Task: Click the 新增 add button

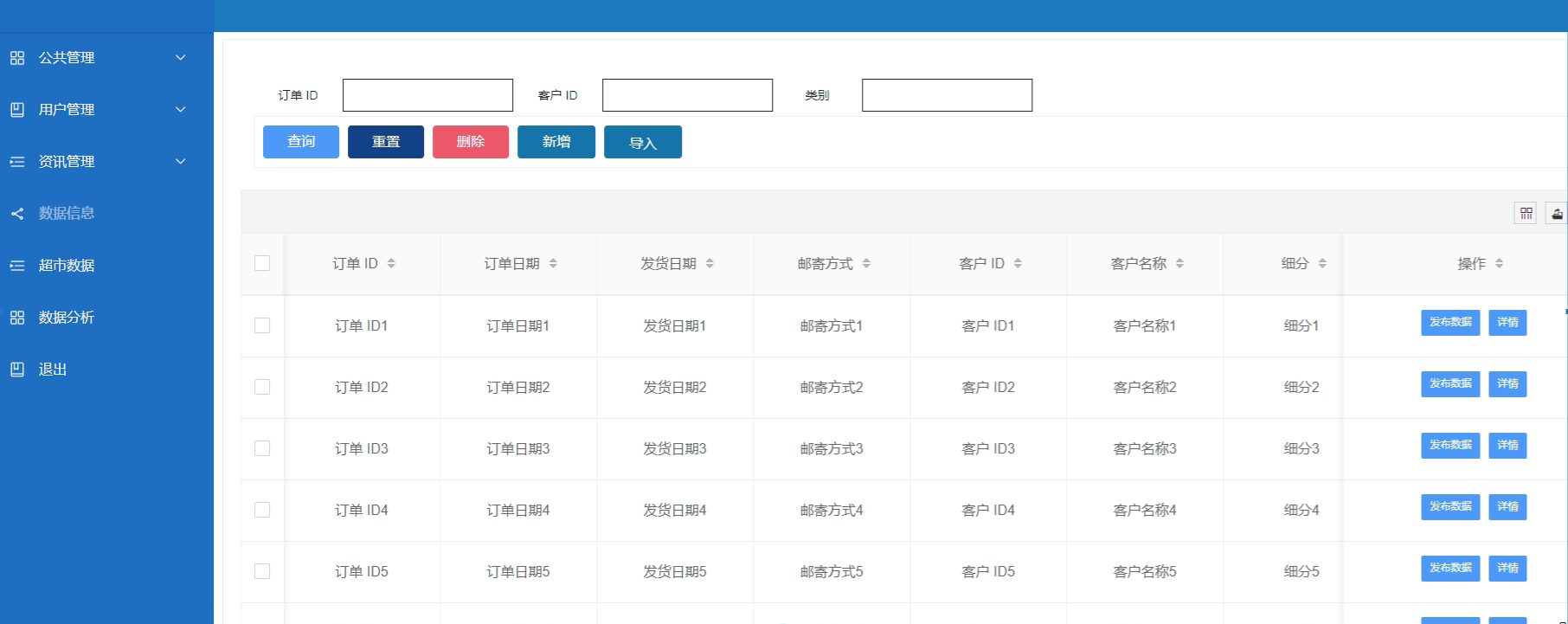Action: coord(556,142)
